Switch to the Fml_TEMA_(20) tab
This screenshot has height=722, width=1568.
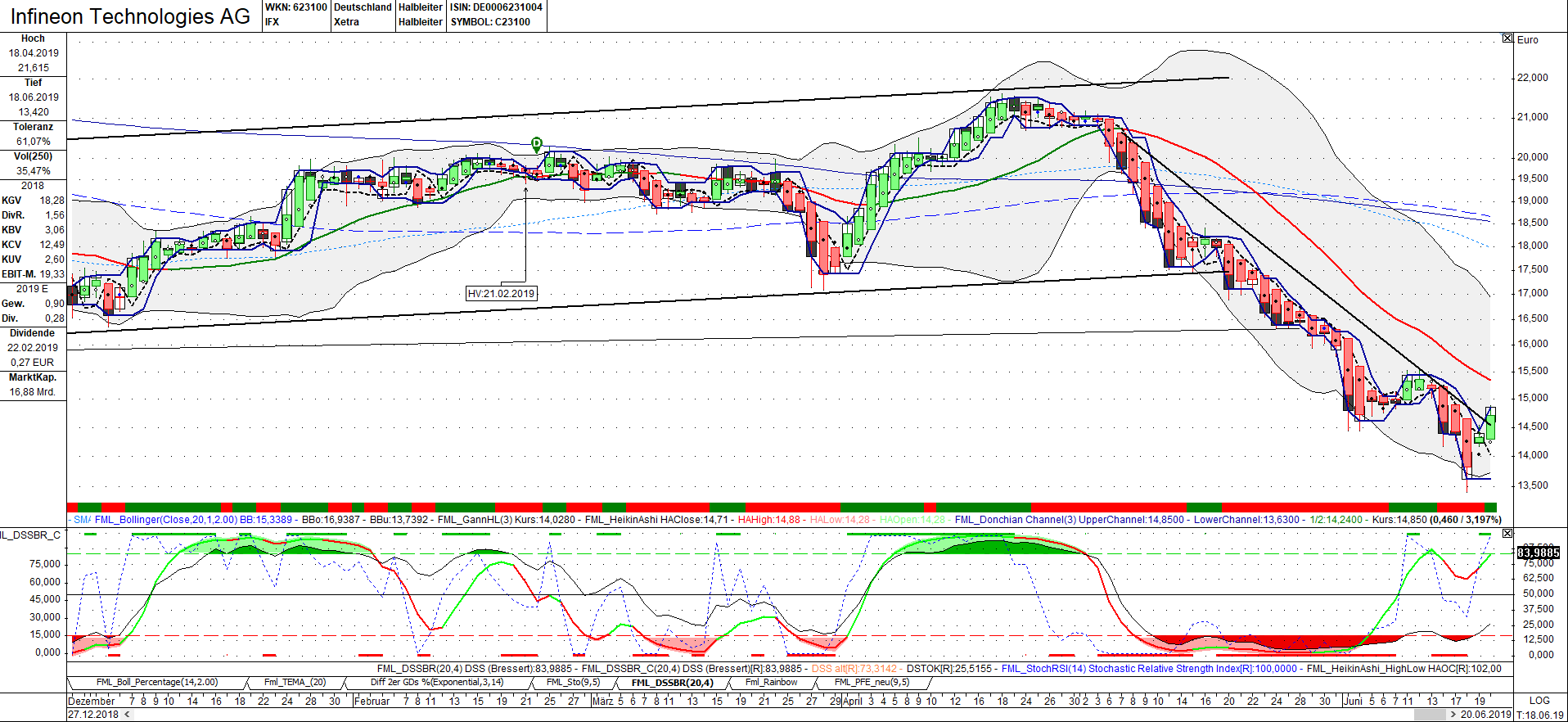tap(295, 682)
